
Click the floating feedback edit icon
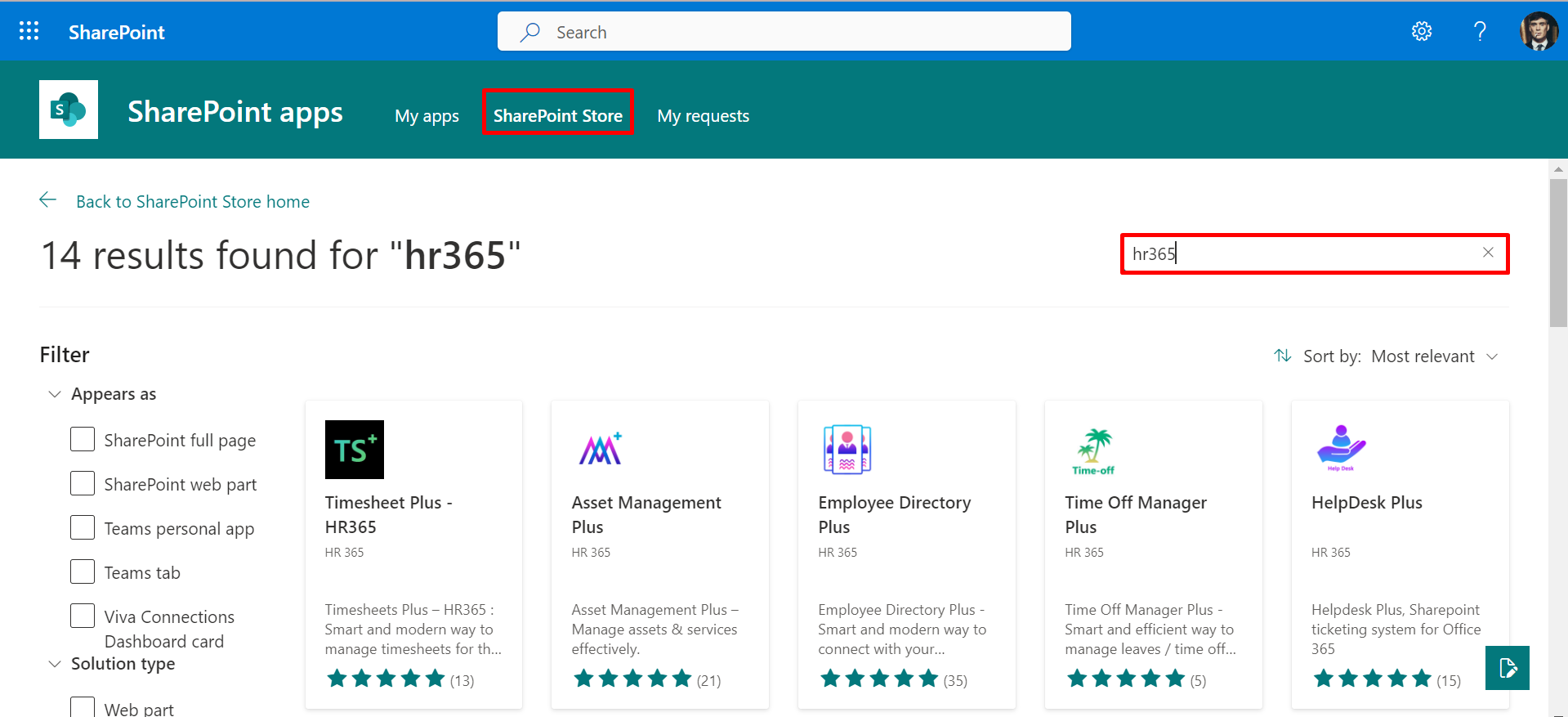[1508, 668]
